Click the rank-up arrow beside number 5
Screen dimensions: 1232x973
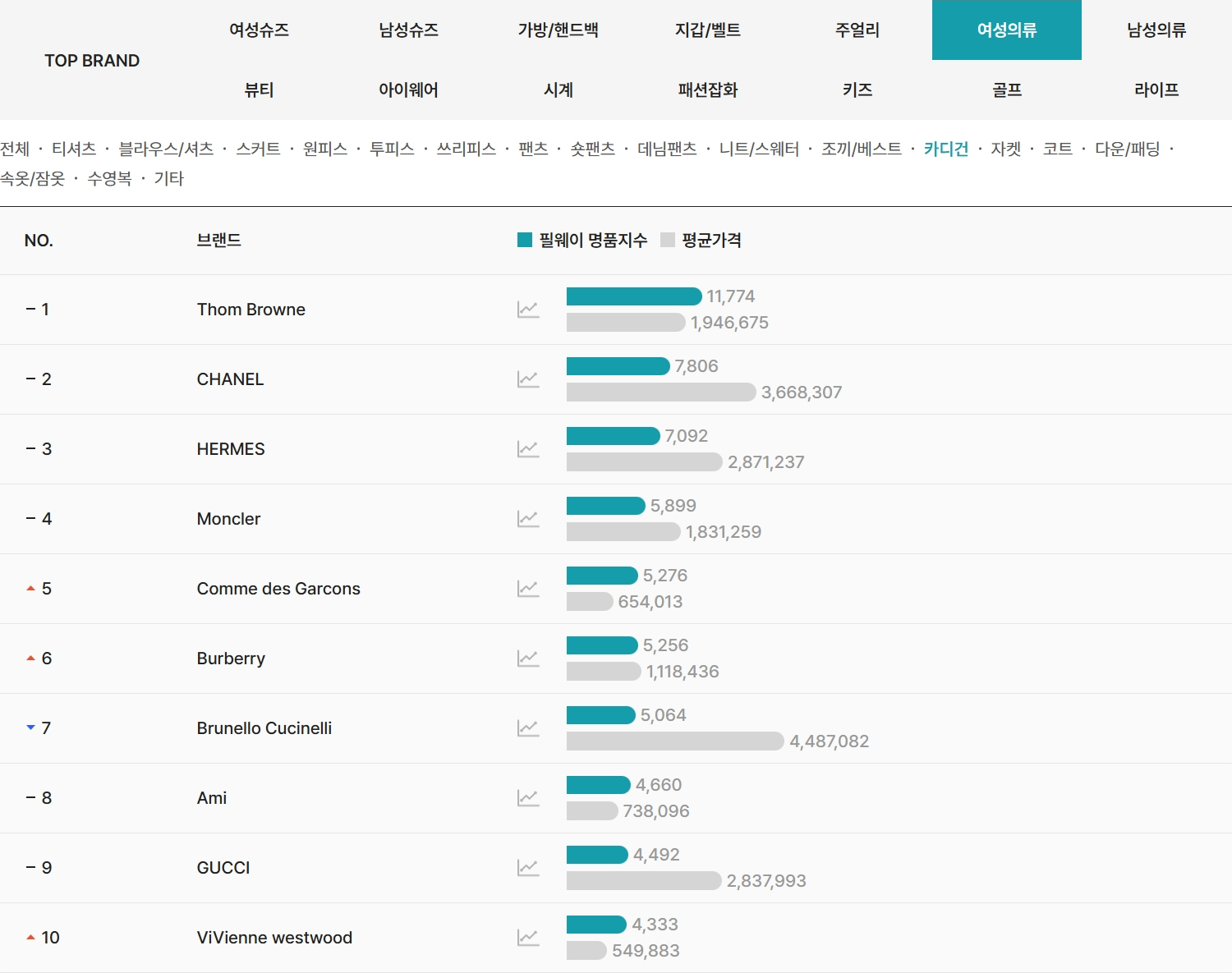click(30, 589)
